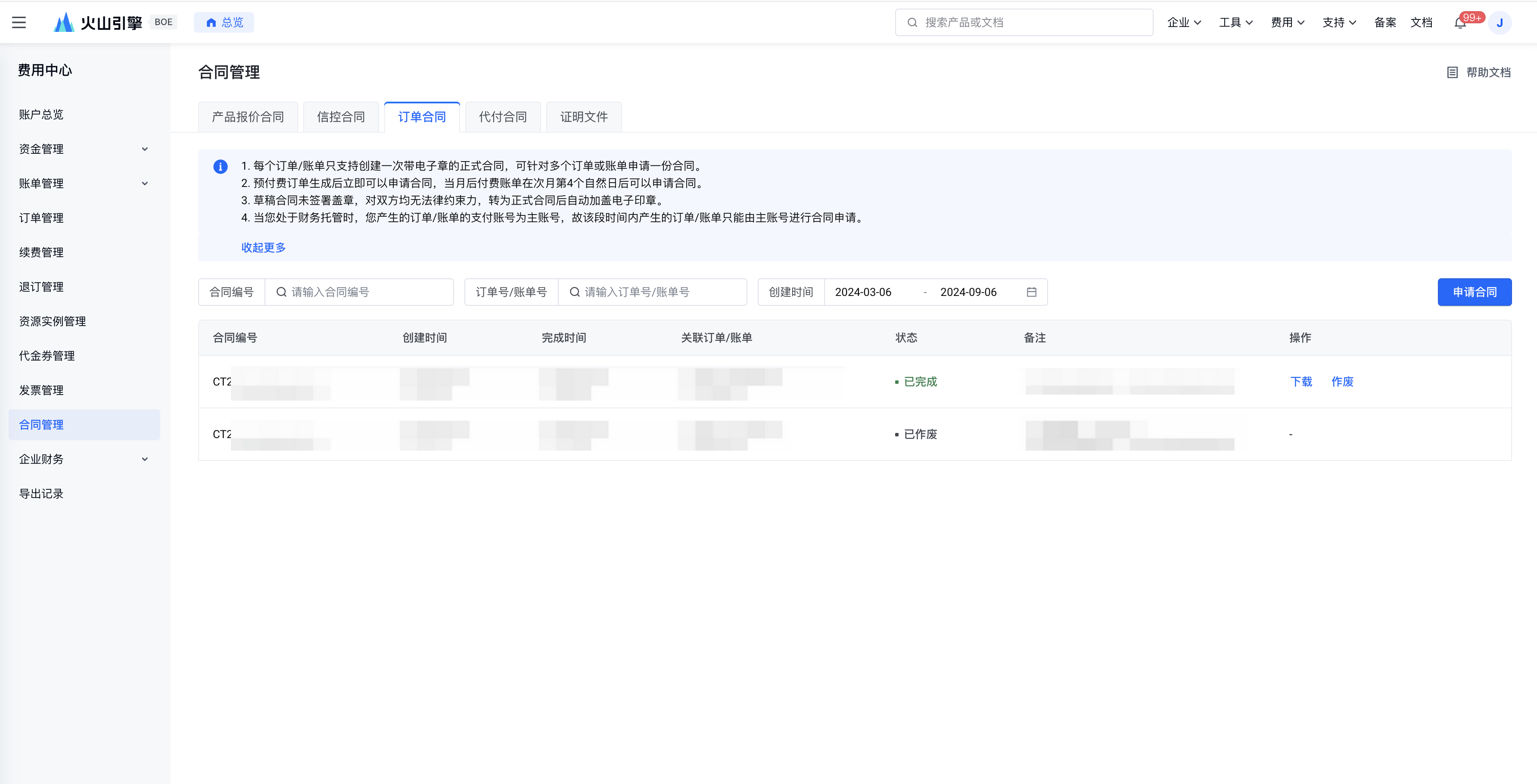Click search icon in 订单号/账单号 field
The height and width of the screenshot is (784, 1537).
pos(575,292)
